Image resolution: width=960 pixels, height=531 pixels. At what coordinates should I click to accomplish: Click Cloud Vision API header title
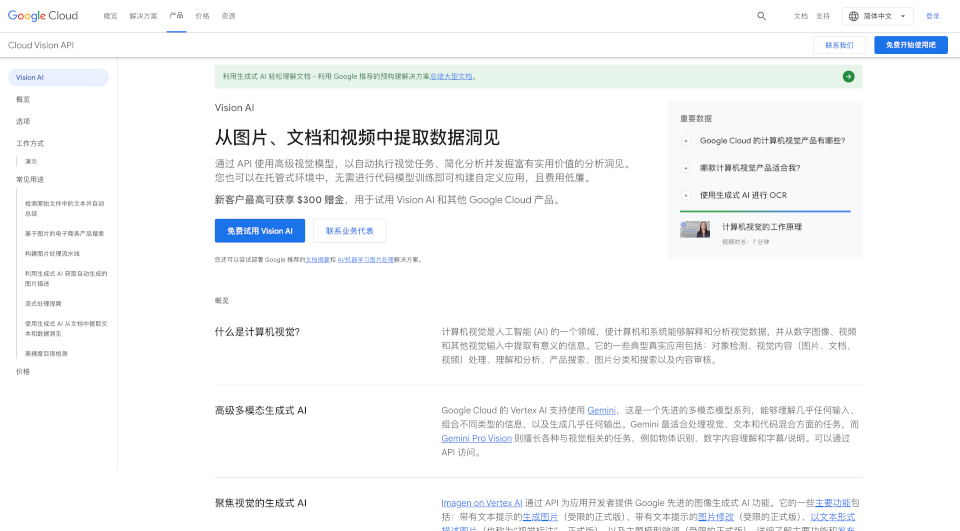coord(41,45)
